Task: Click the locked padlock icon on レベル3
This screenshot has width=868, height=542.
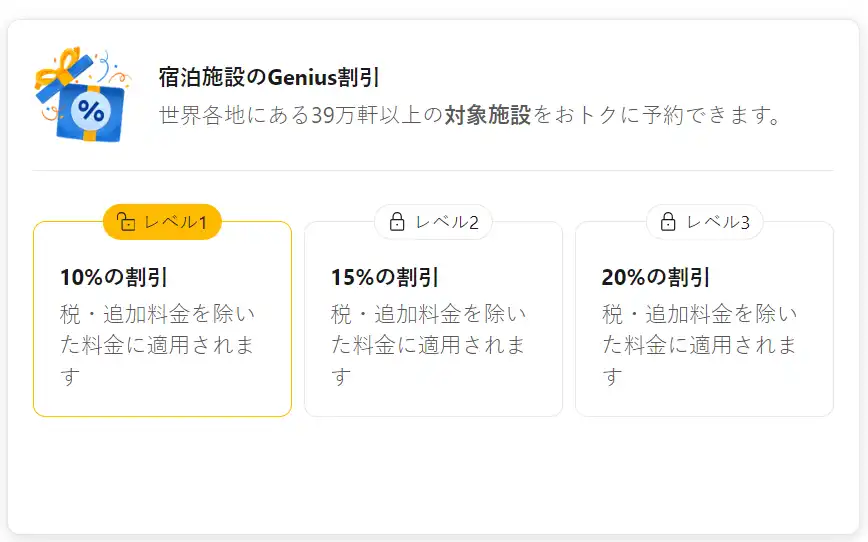Action: [x=668, y=221]
